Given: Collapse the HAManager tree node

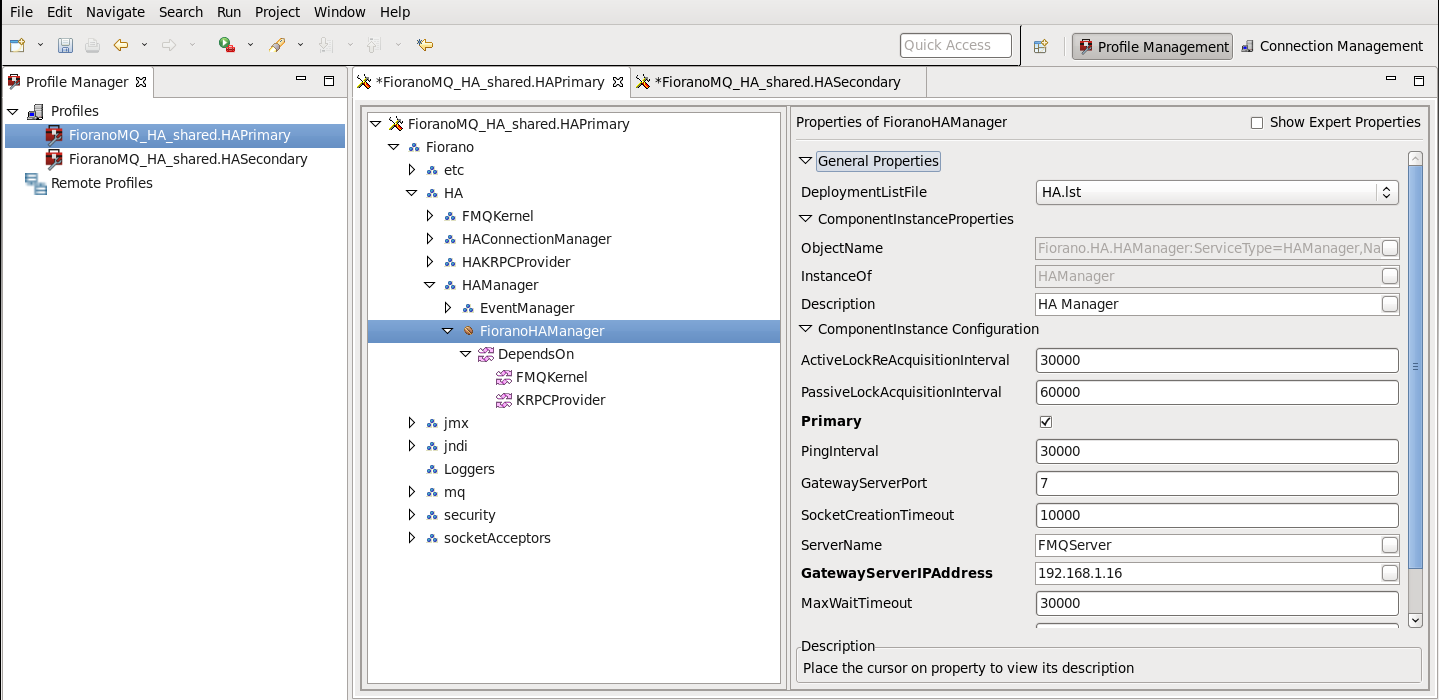Looking at the screenshot, I should 430,285.
